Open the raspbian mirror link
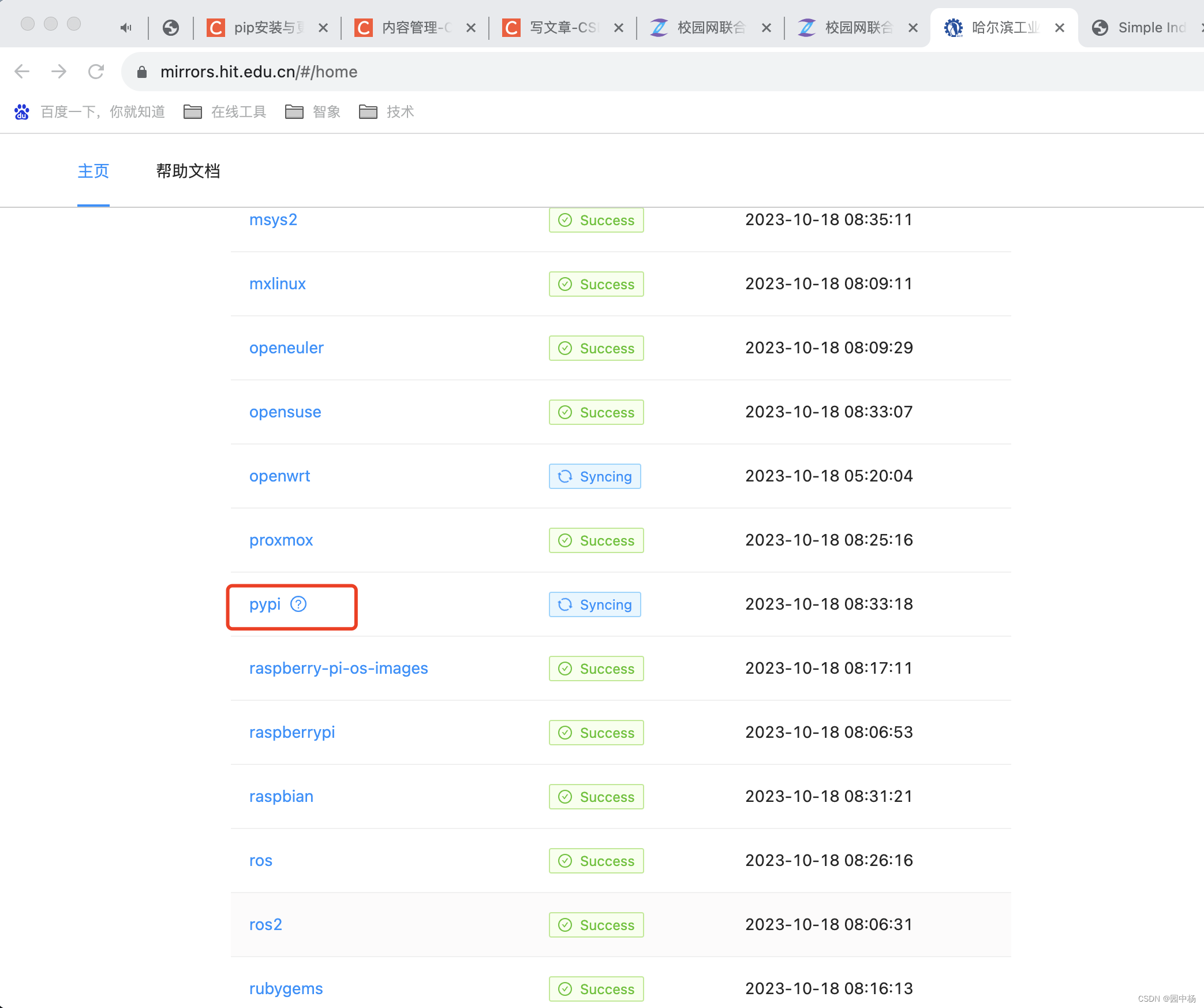 click(281, 797)
